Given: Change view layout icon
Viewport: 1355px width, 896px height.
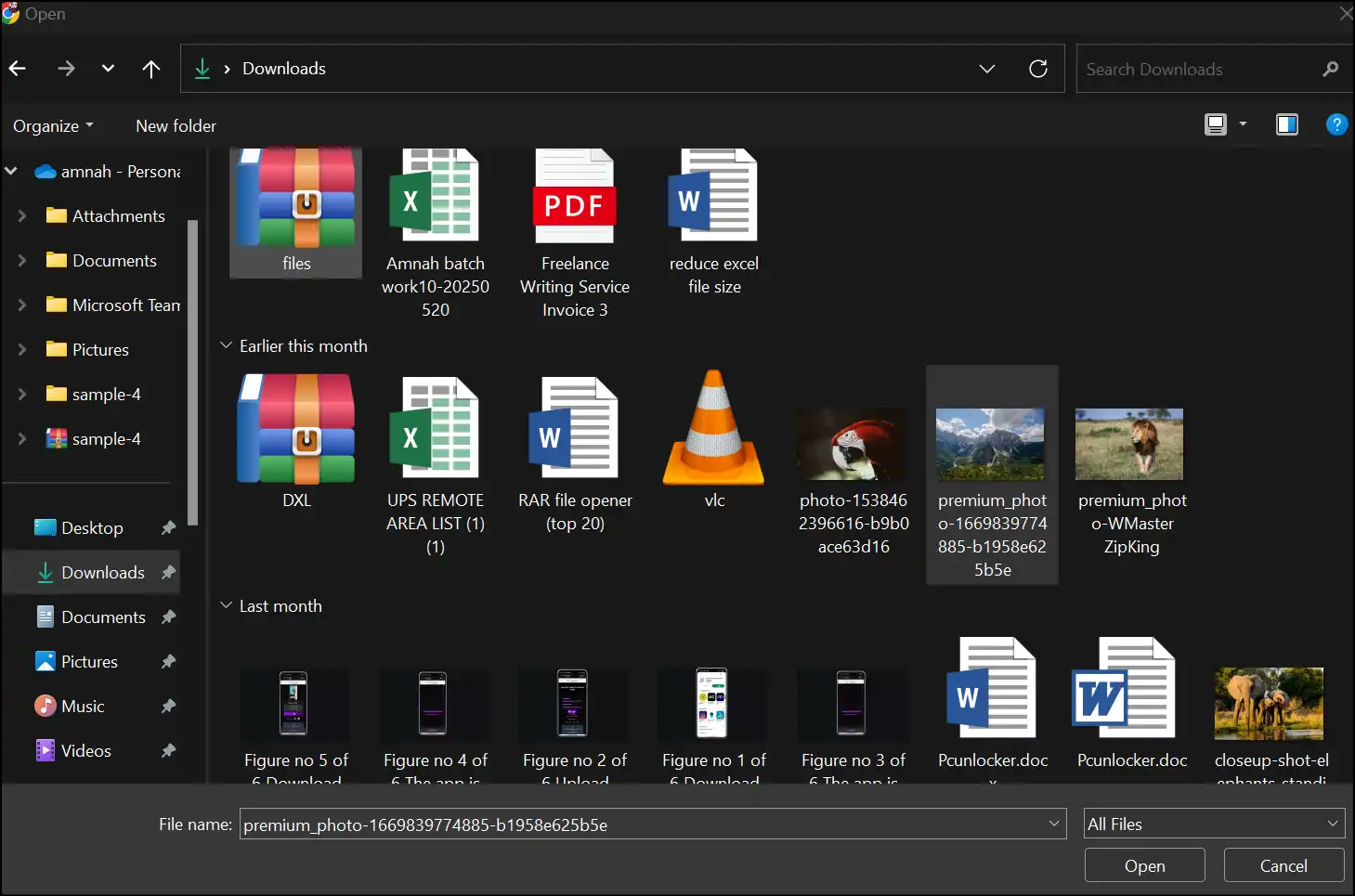Looking at the screenshot, I should [x=1216, y=124].
